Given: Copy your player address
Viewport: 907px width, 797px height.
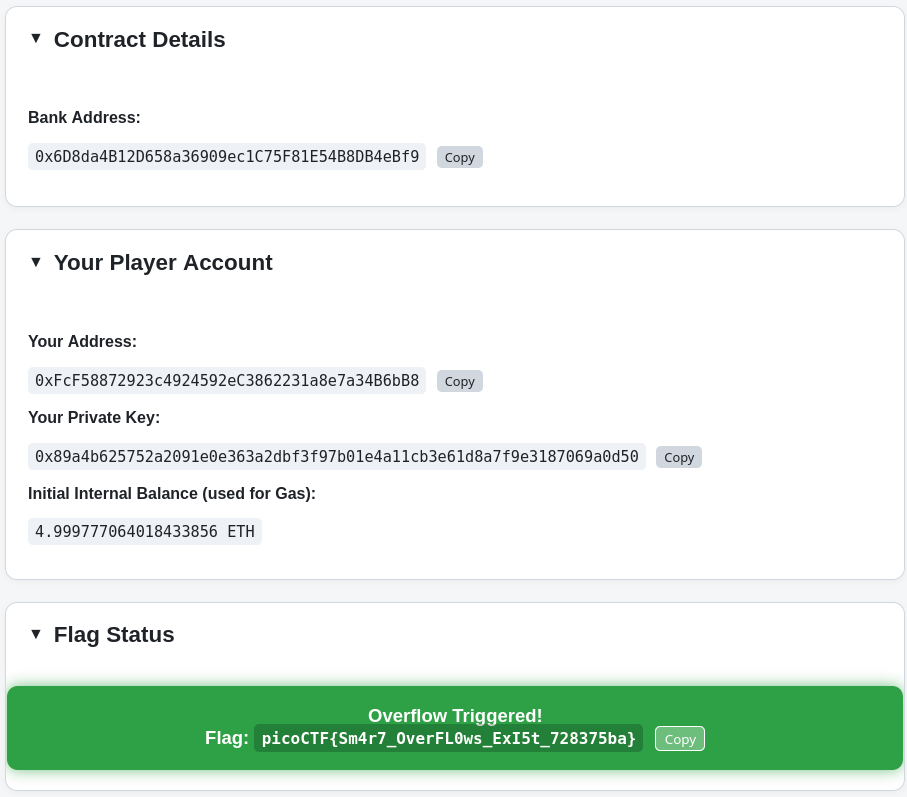Looking at the screenshot, I should coord(460,381).
